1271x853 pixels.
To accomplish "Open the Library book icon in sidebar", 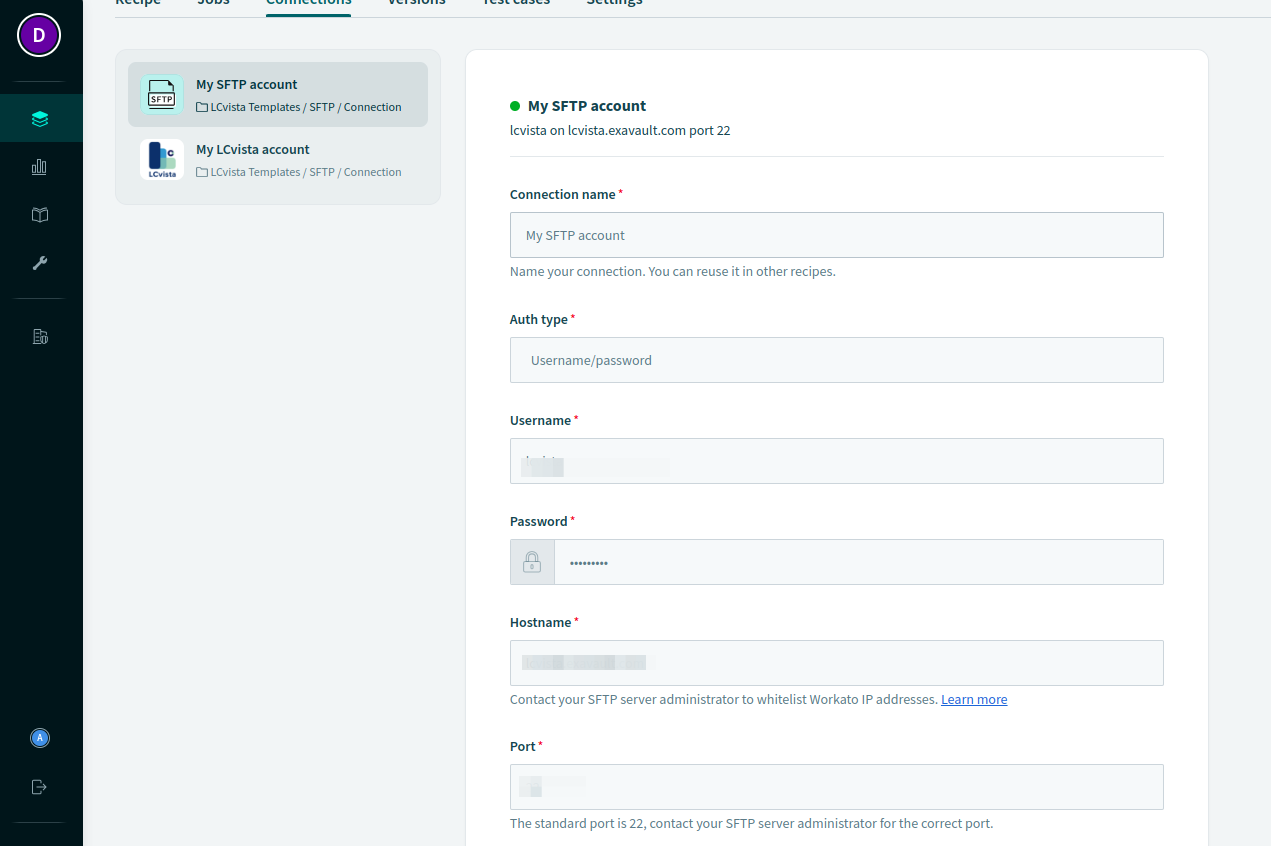I will point(40,214).
